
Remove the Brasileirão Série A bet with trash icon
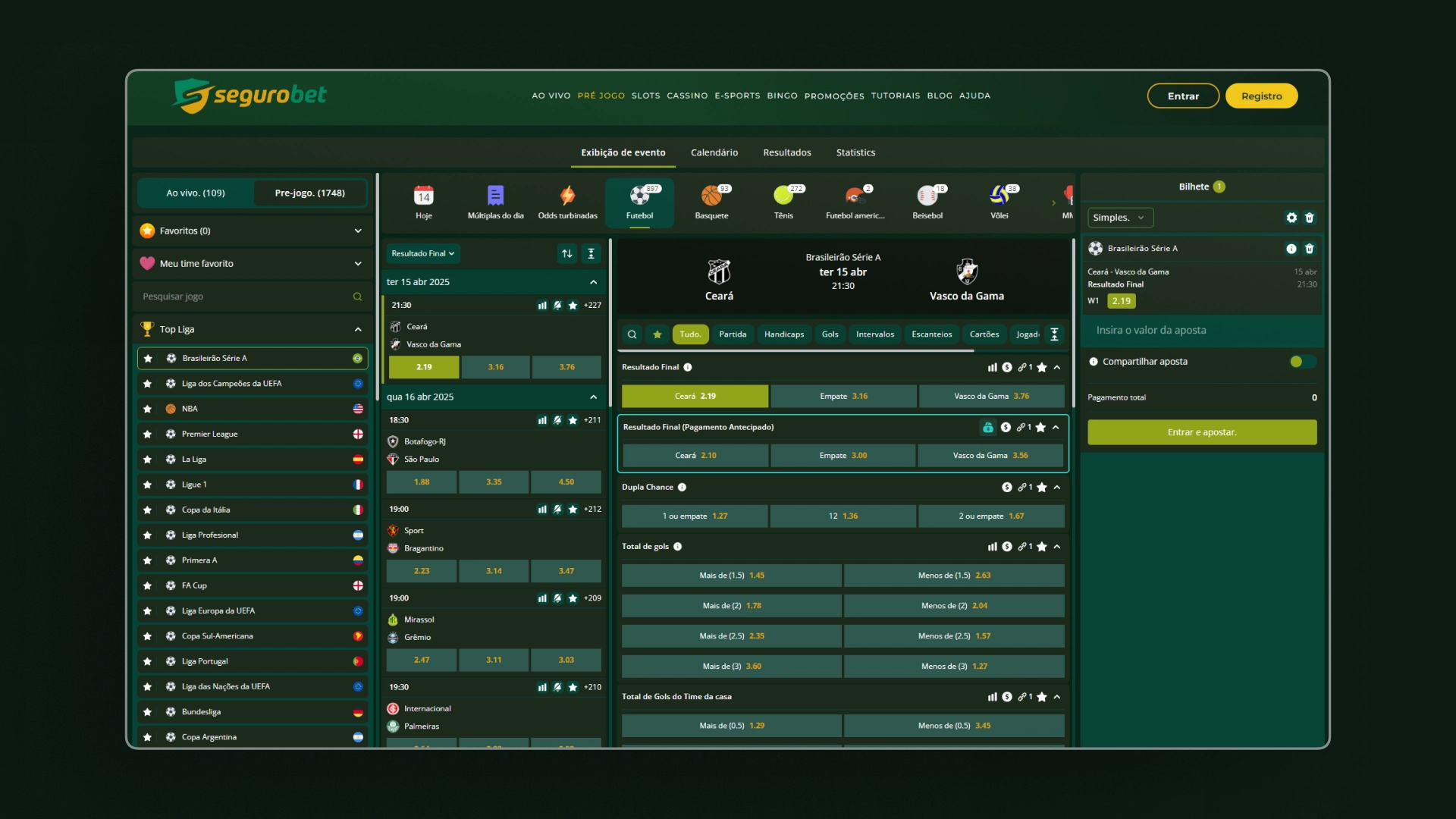(1310, 249)
